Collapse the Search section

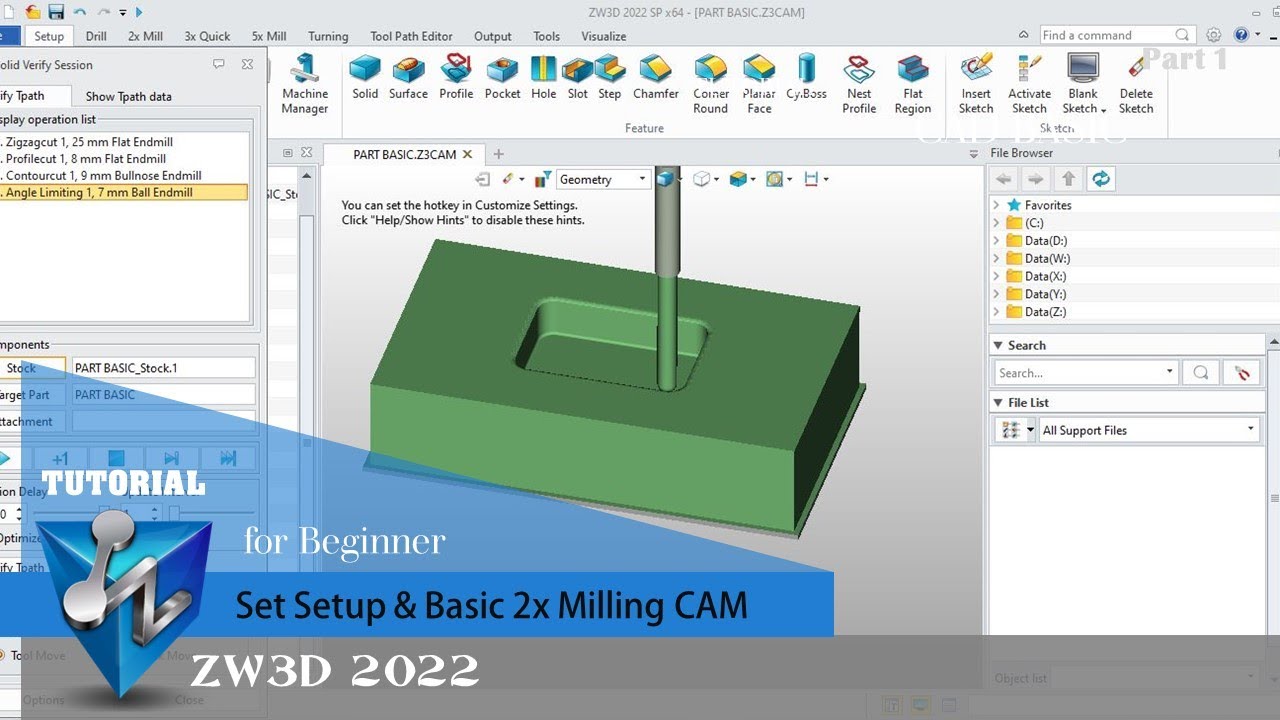pyautogui.click(x=998, y=345)
